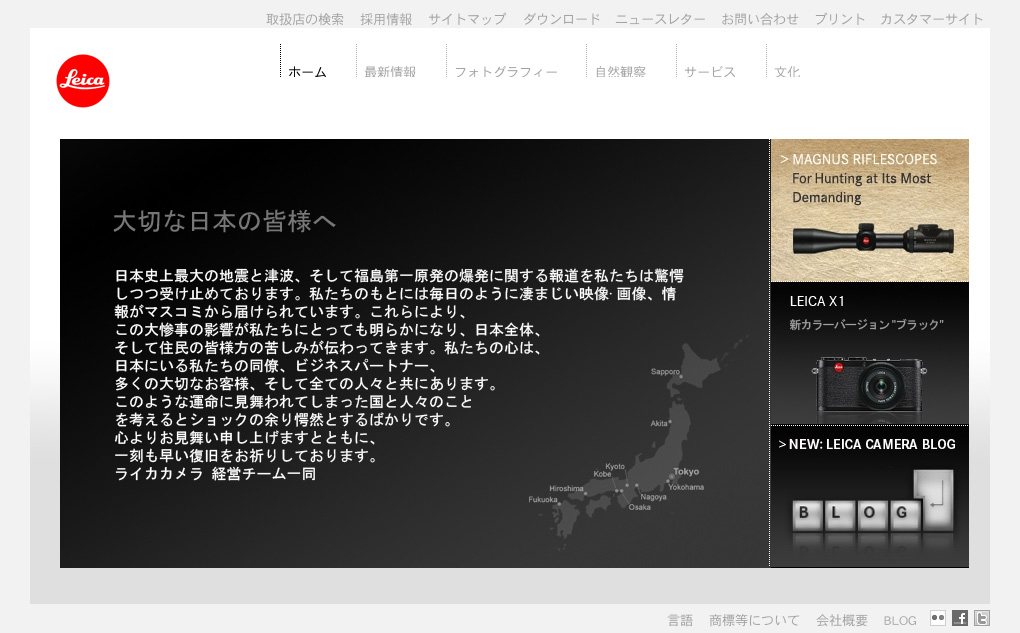Click 新カラーバージョン"ブラック" subtitle

(866, 325)
